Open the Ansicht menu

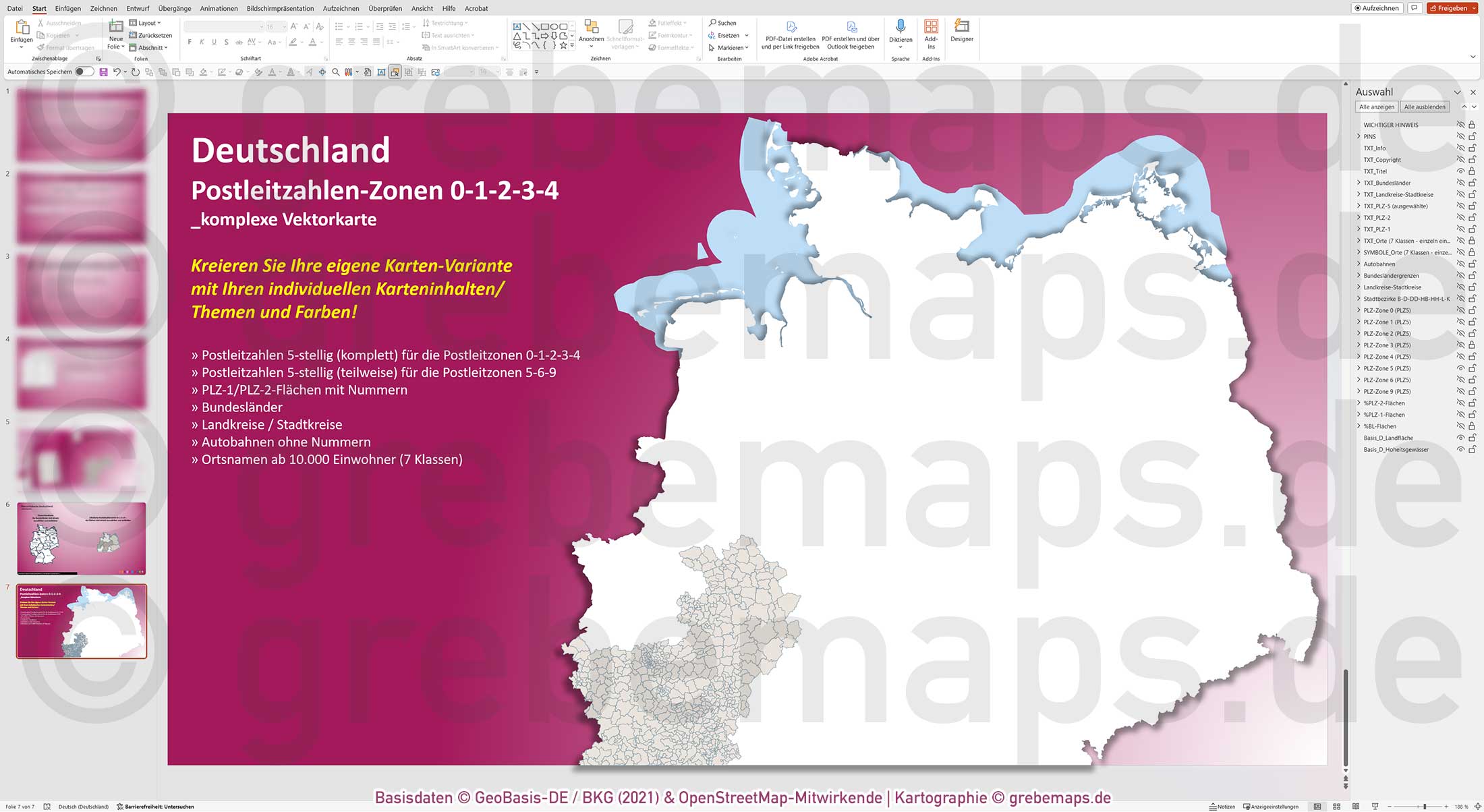422,8
